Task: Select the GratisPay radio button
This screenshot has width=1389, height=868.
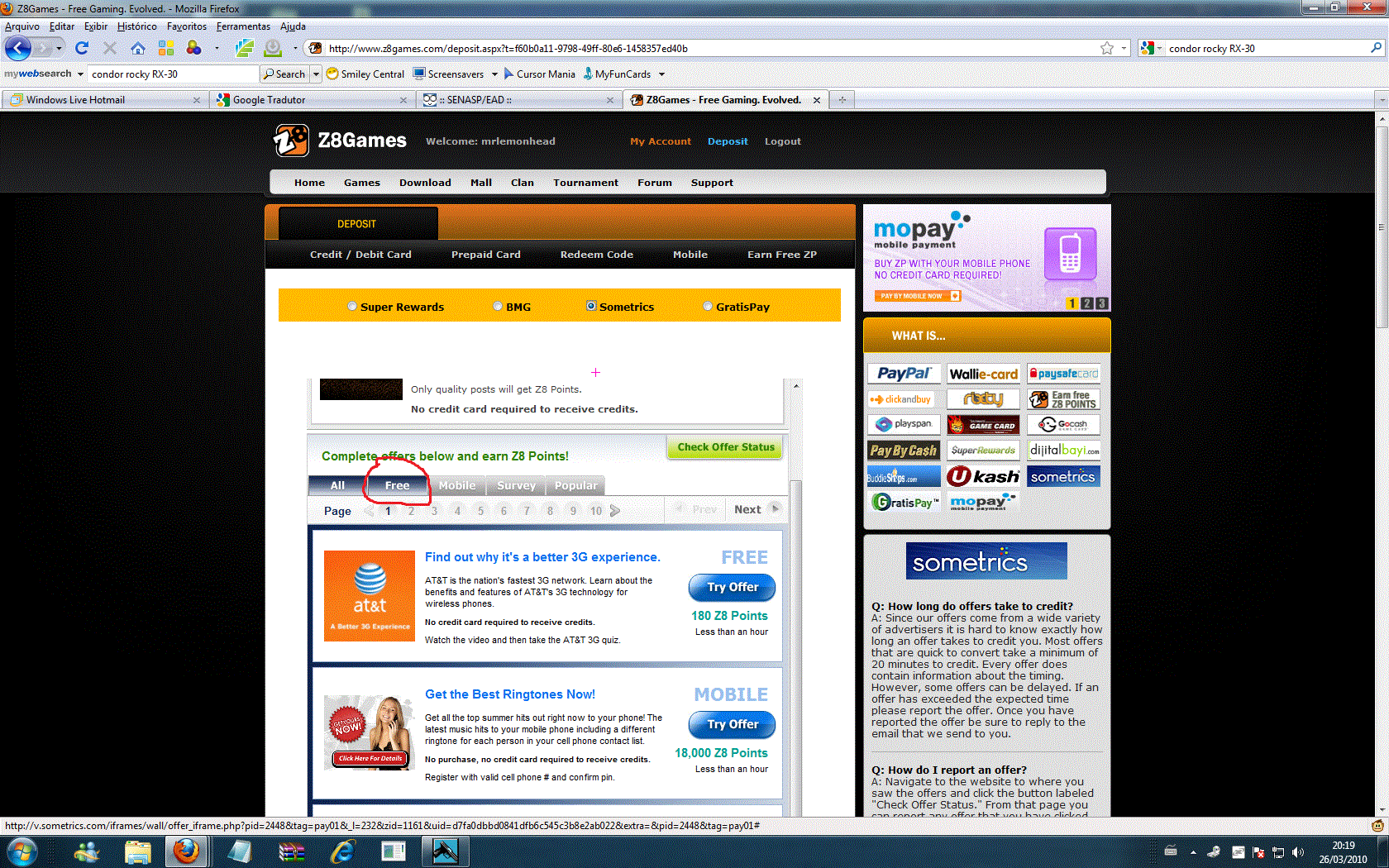Action: [708, 306]
